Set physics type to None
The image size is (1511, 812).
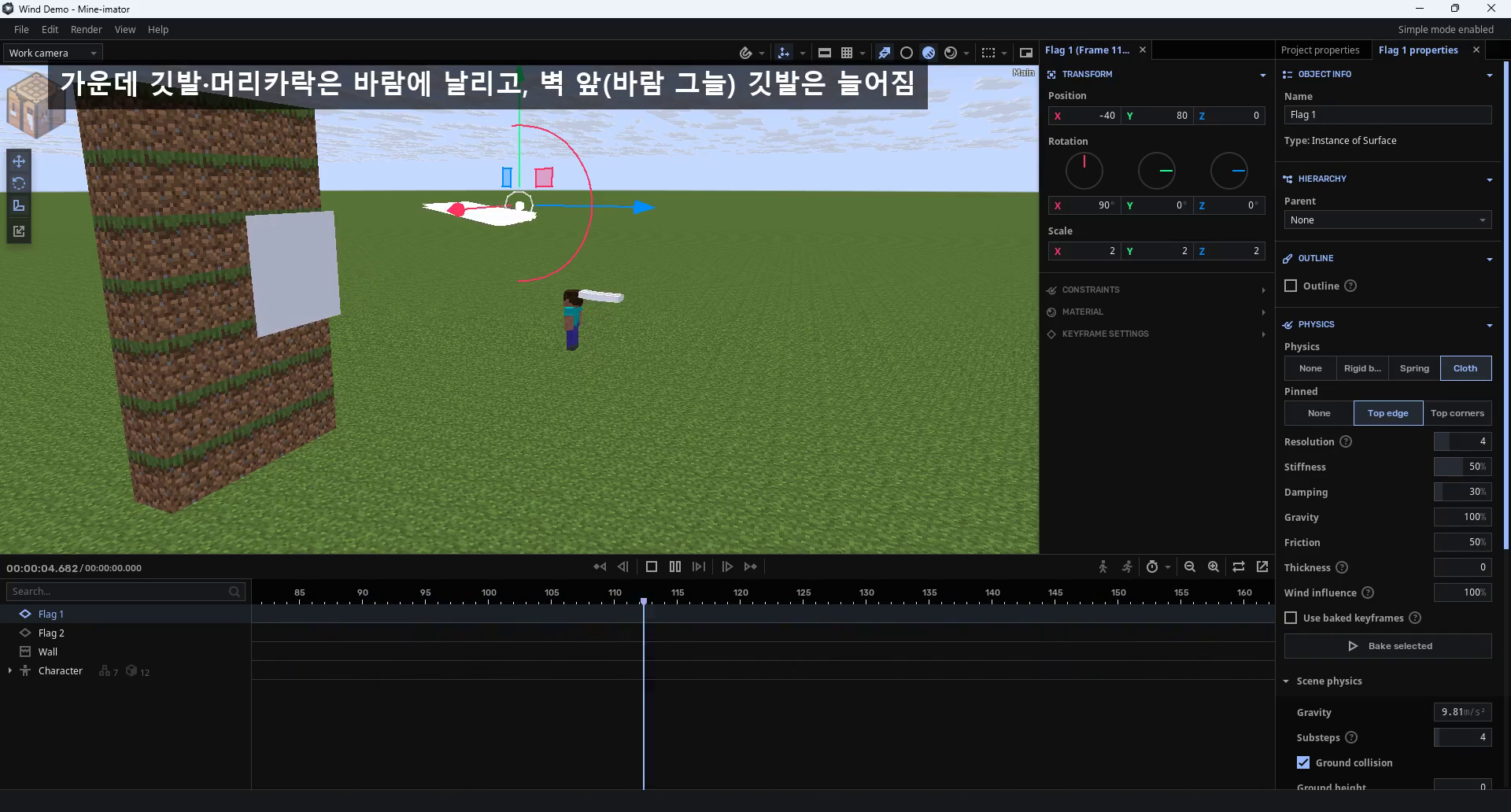point(1310,368)
